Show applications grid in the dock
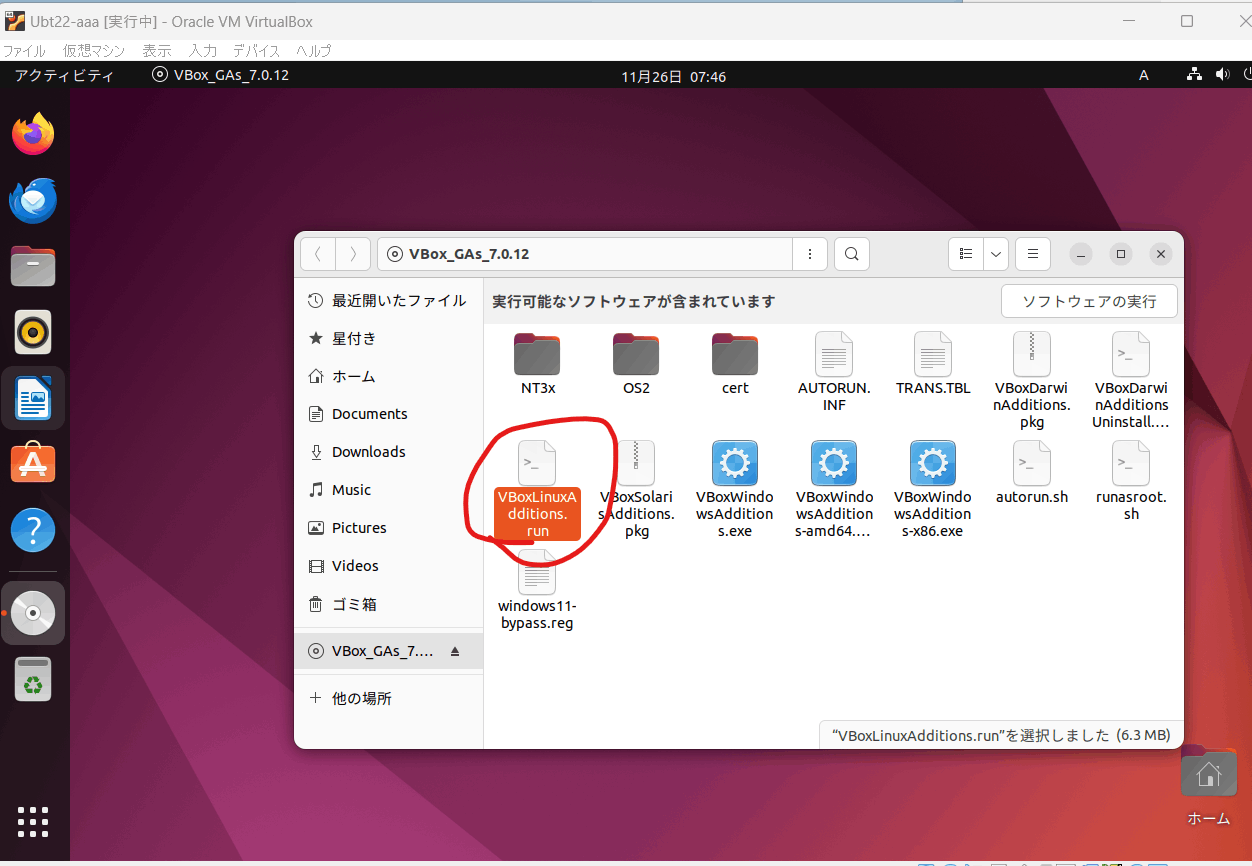 pos(33,821)
